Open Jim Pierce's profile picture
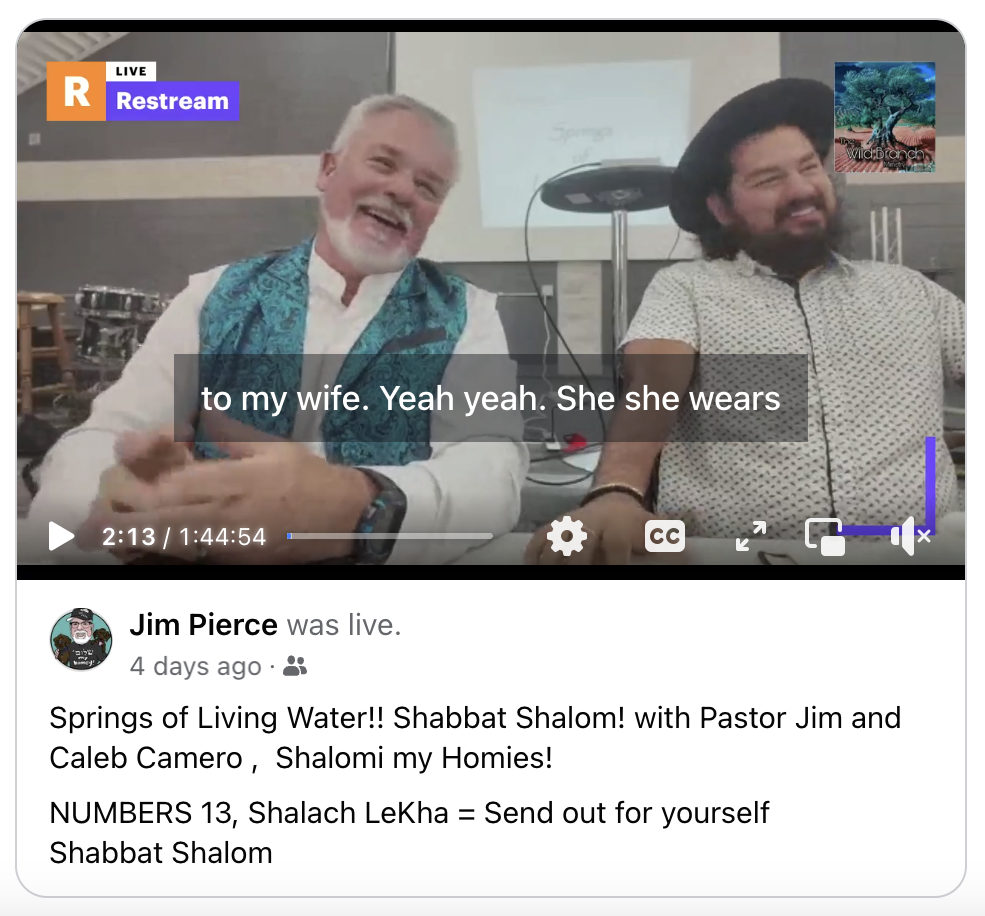Viewport: 985px width, 916px height. point(81,640)
